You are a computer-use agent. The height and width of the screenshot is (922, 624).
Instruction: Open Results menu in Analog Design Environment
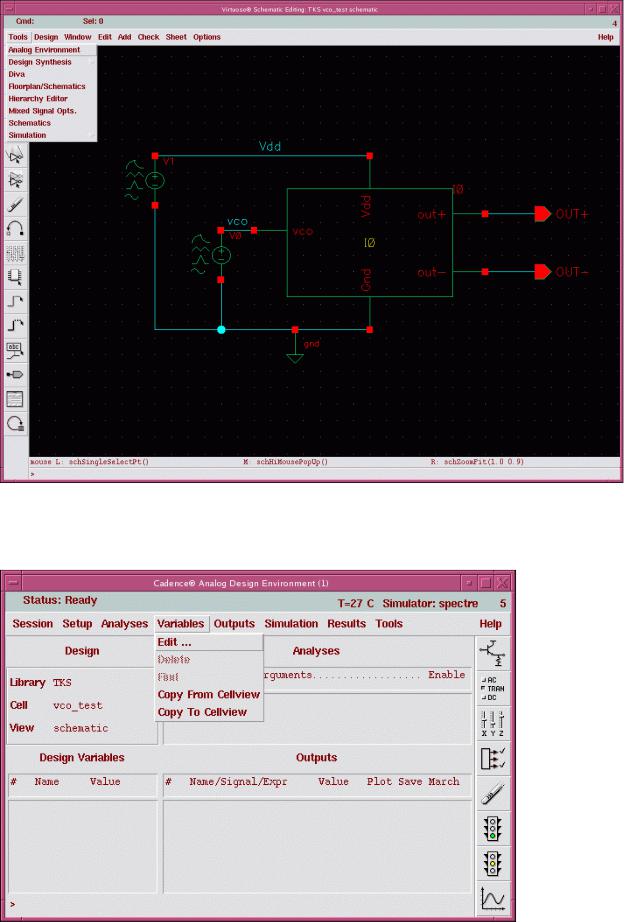point(346,623)
